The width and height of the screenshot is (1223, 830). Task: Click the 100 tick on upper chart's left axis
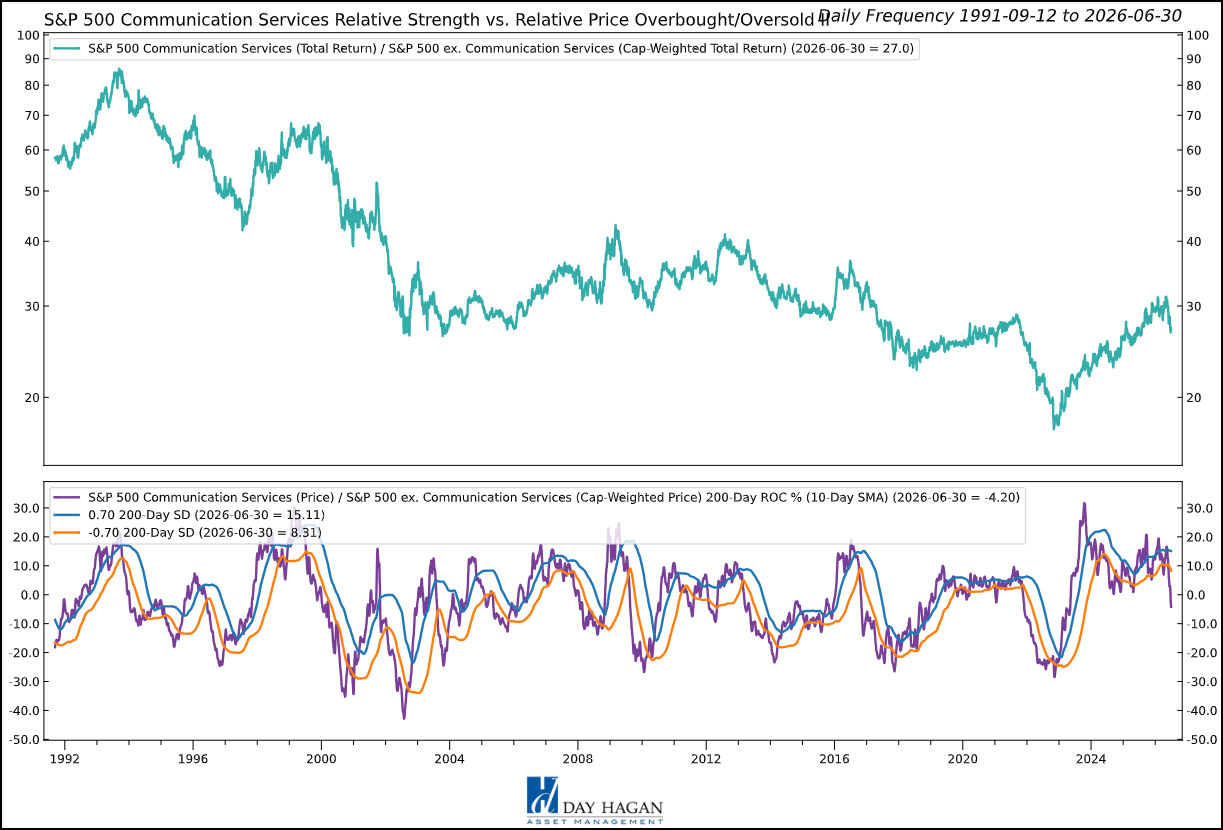[x=27, y=35]
